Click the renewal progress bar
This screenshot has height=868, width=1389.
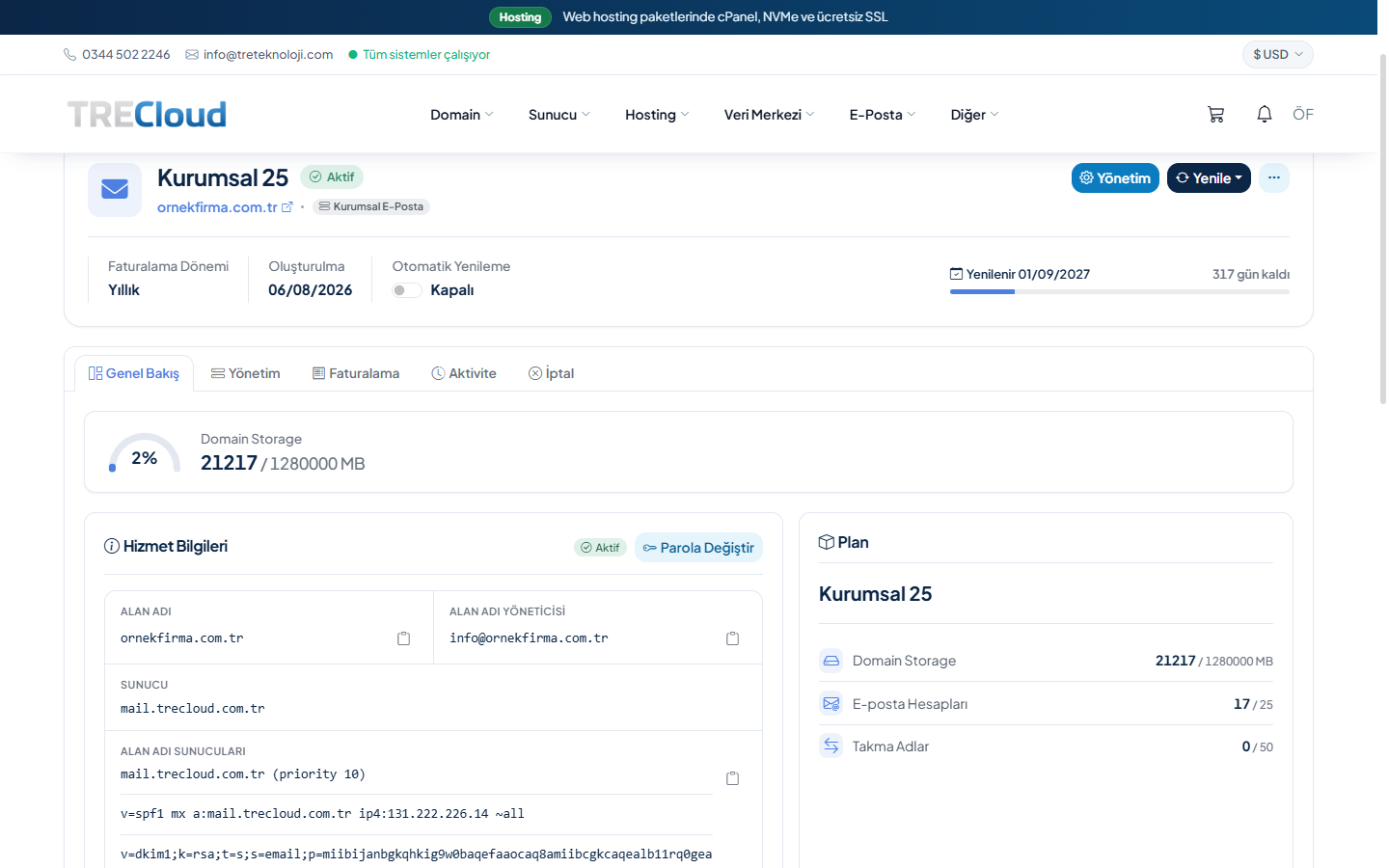1120,291
